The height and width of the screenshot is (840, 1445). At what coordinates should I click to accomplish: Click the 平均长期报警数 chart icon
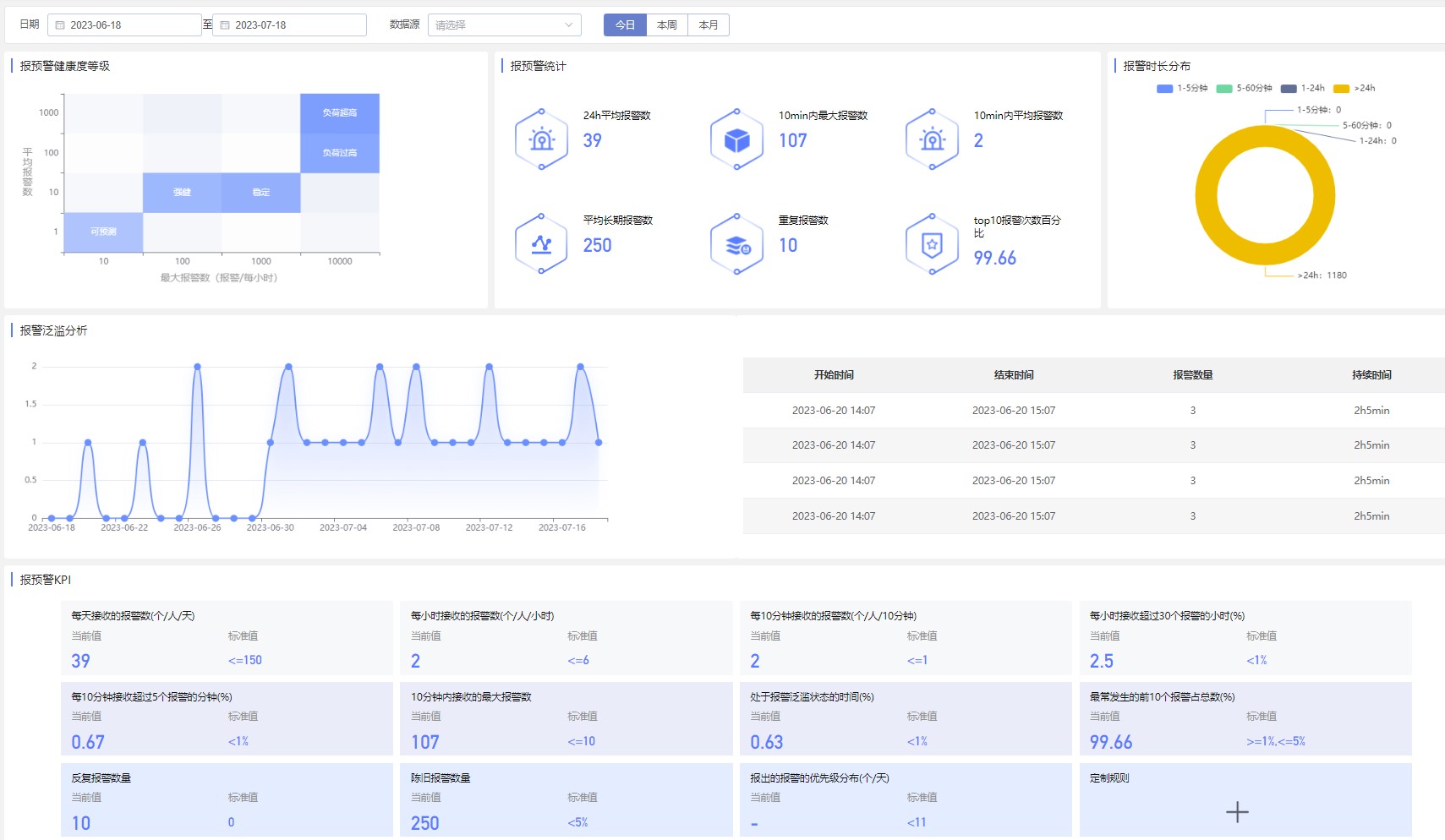541,244
